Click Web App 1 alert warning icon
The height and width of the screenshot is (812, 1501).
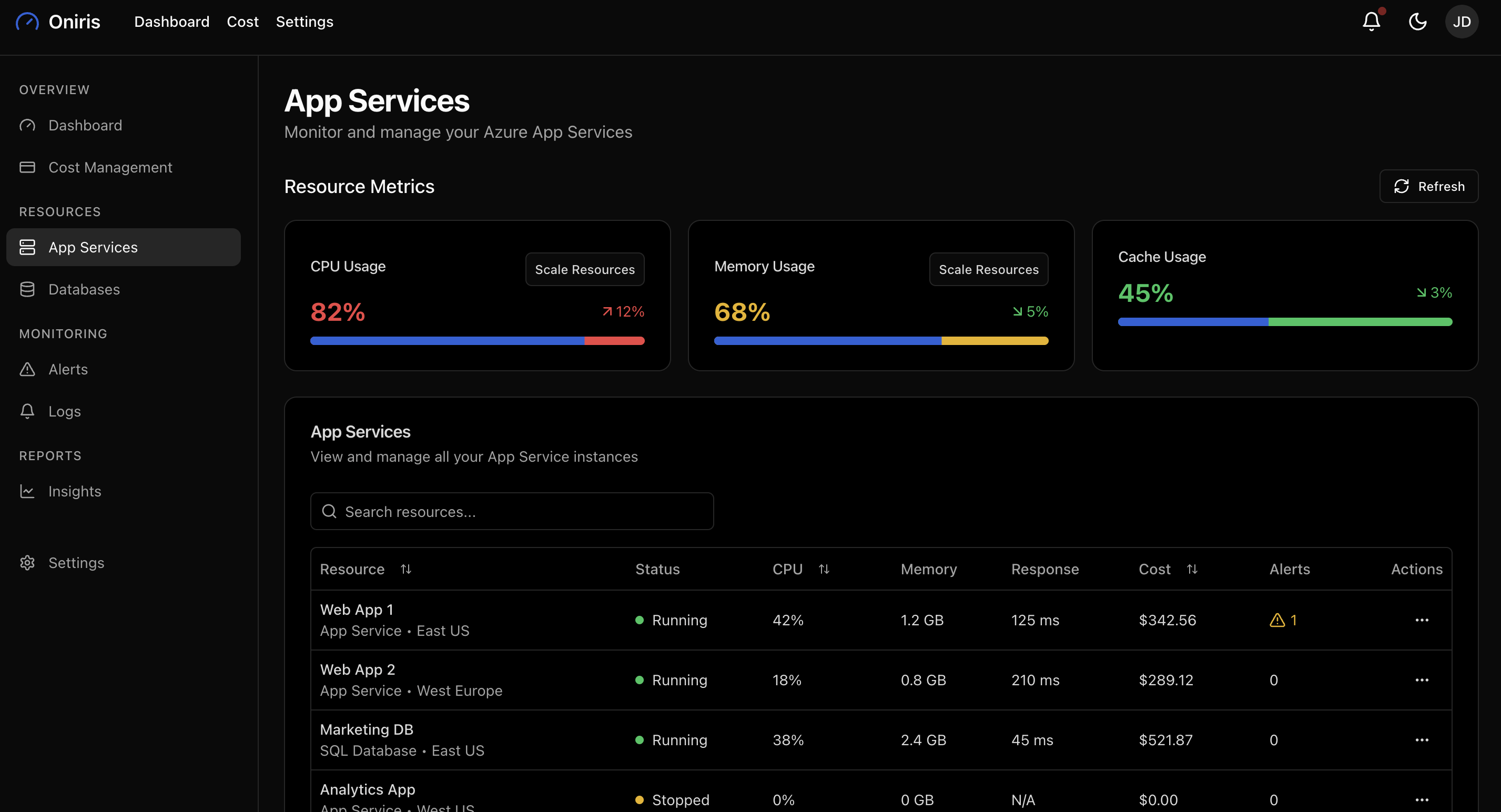(x=1276, y=621)
